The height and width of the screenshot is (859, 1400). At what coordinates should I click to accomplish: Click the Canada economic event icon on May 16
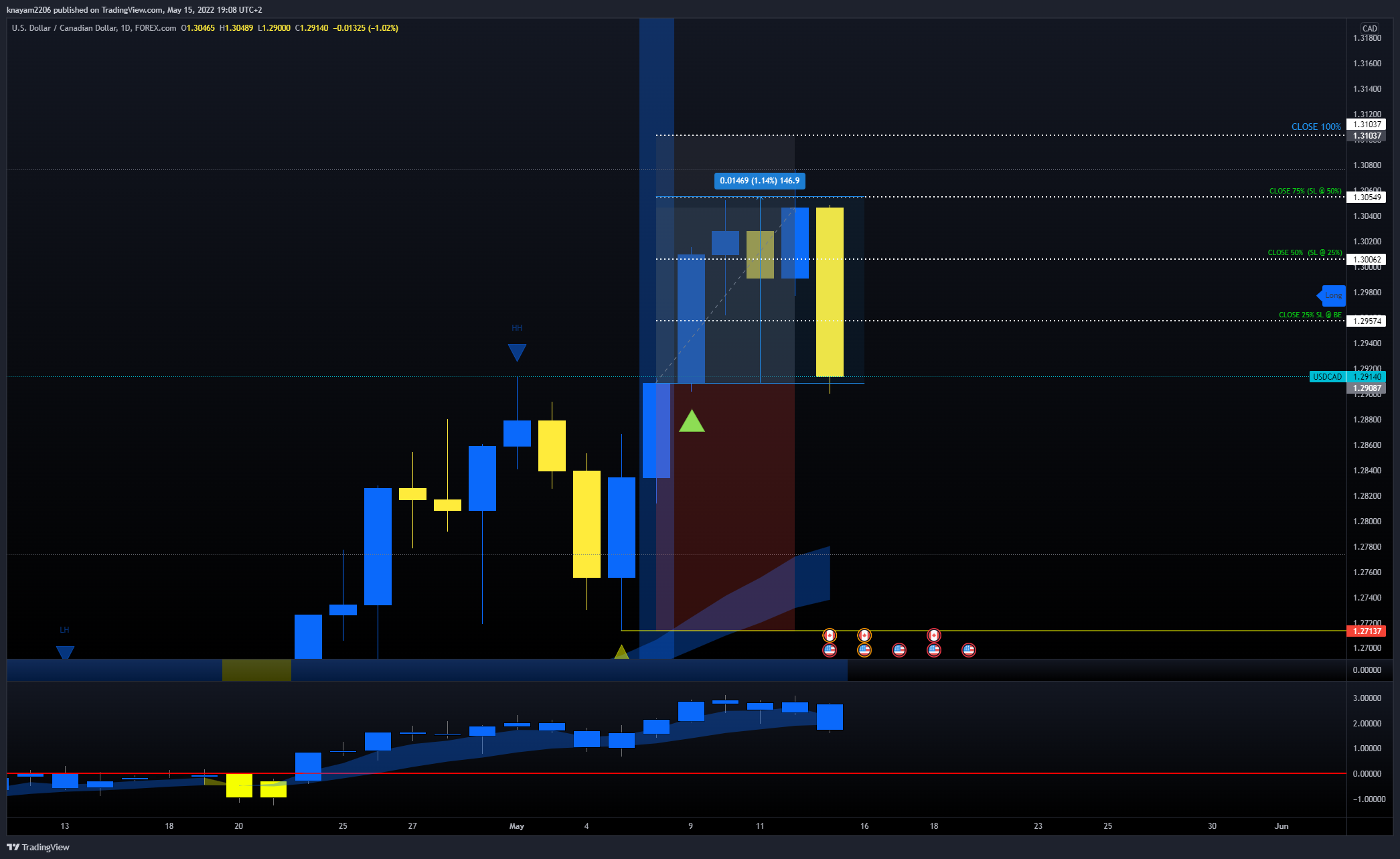pyautogui.click(x=864, y=635)
